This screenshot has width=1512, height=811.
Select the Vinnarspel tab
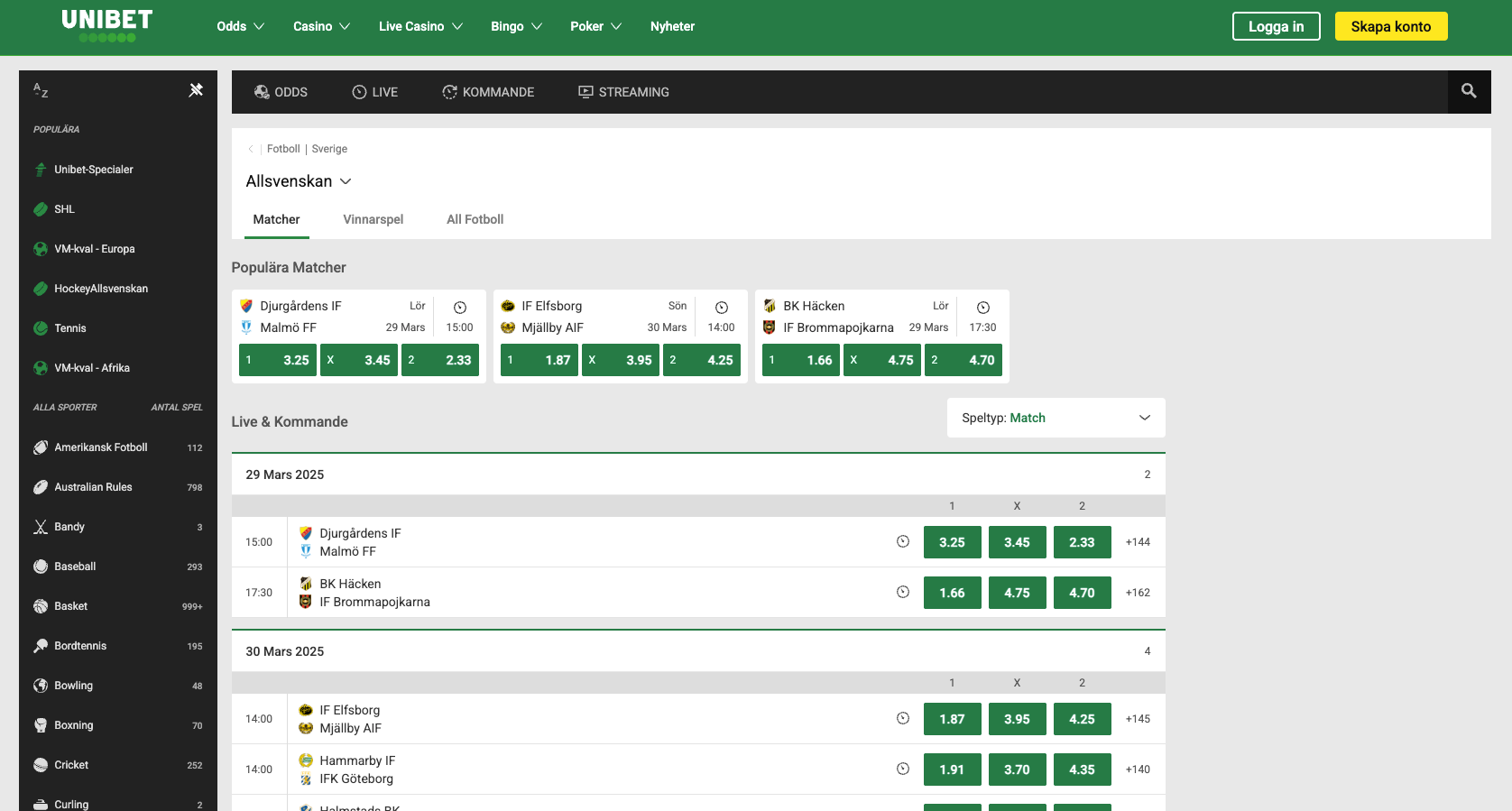click(373, 219)
